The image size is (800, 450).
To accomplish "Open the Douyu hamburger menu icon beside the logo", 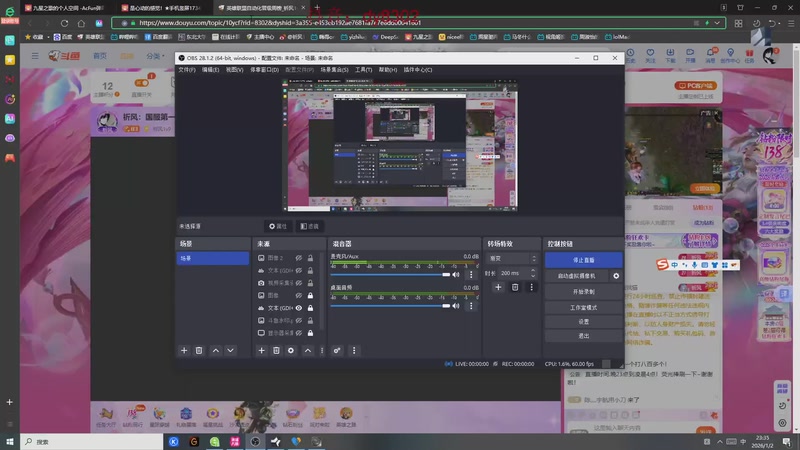I will (35, 56).
